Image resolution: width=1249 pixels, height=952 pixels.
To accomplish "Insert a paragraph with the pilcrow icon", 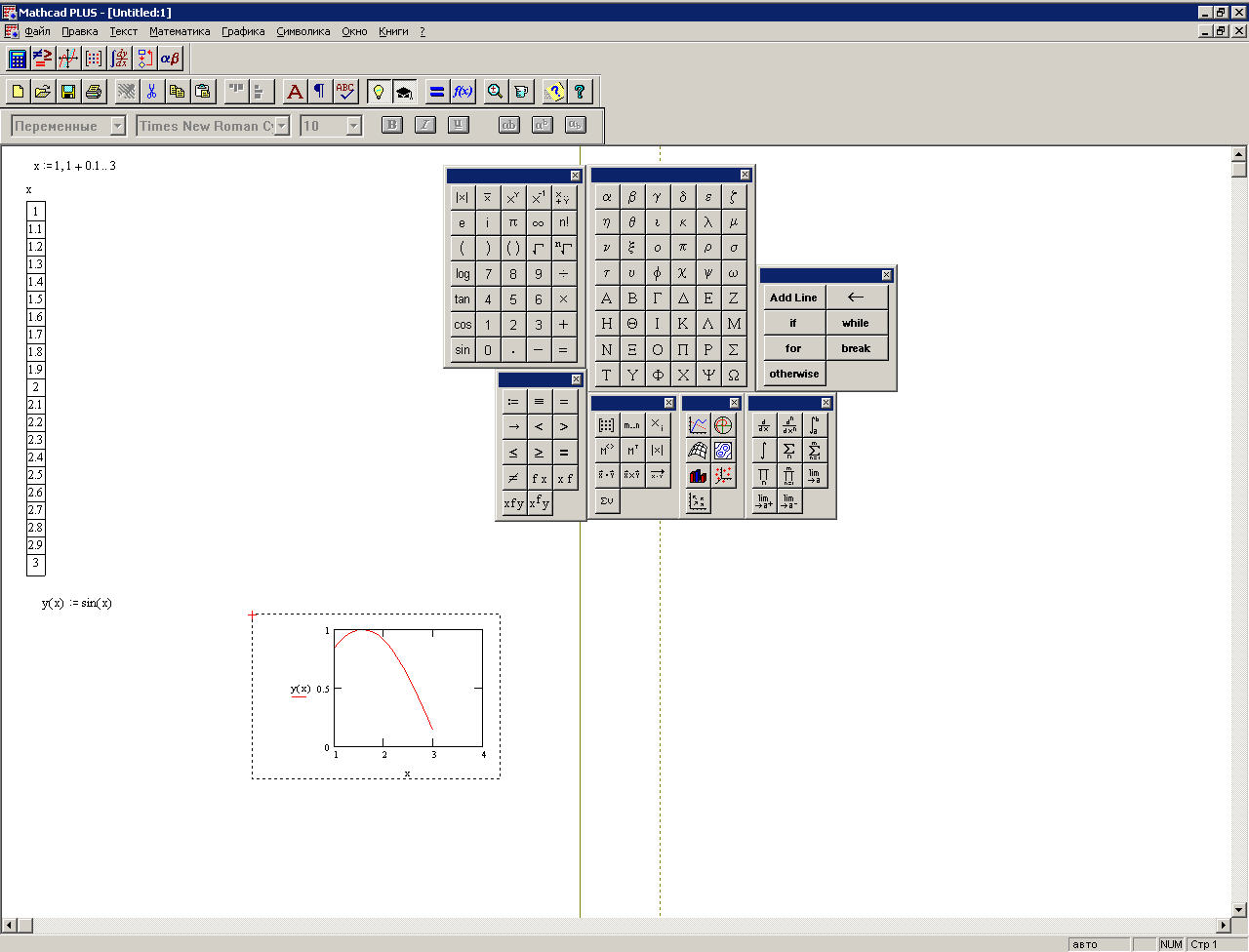I will pos(319,92).
